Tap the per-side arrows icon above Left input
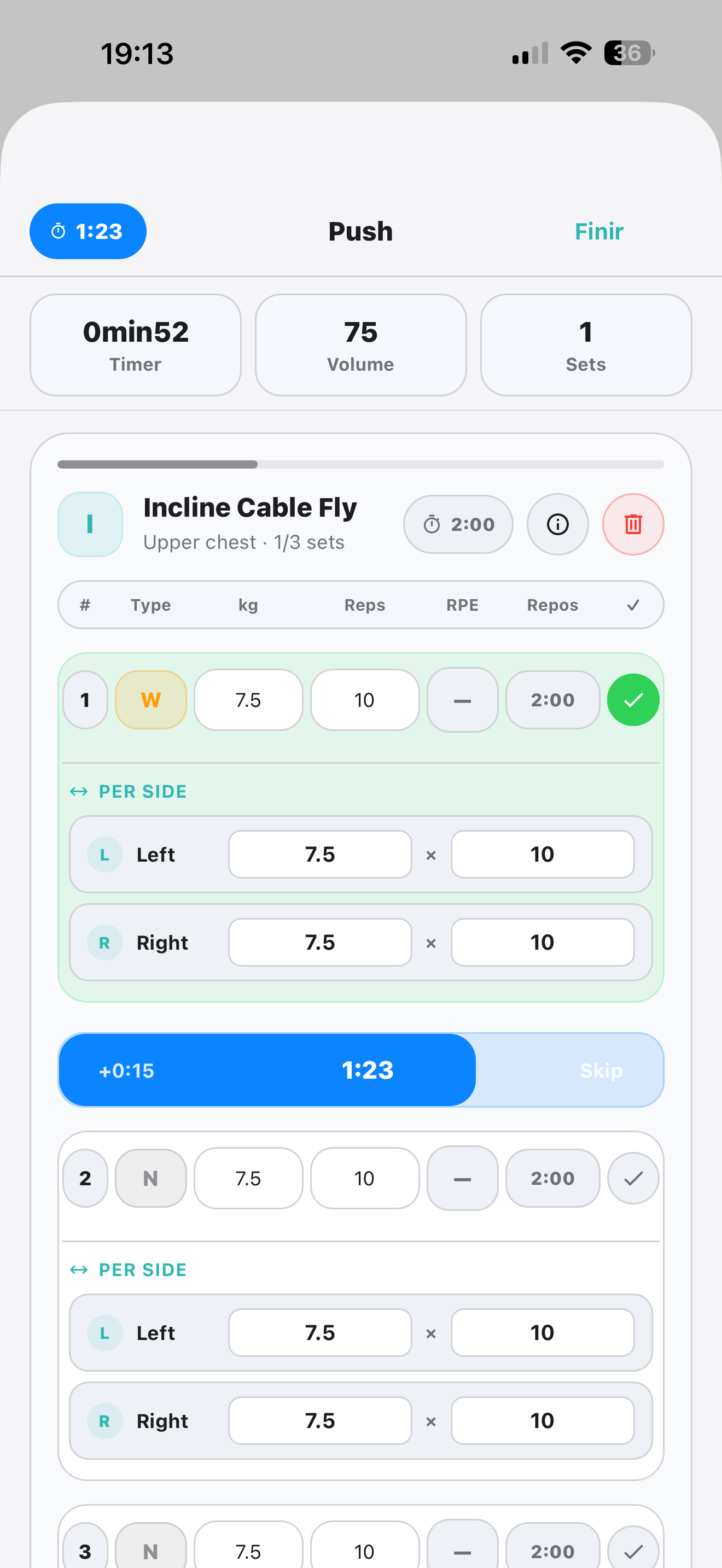The image size is (722, 1568). (80, 791)
